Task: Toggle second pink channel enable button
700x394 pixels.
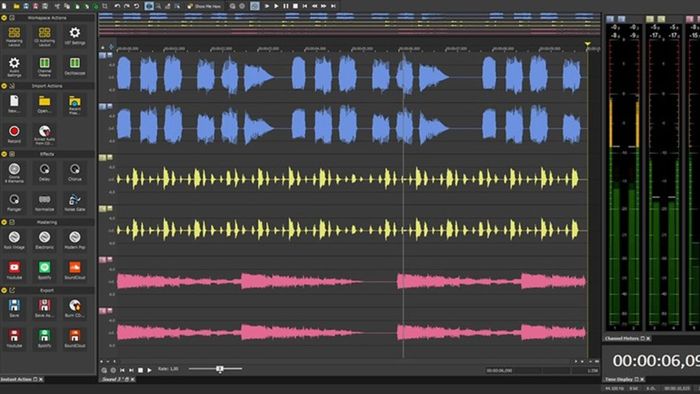Action: pos(102,311)
